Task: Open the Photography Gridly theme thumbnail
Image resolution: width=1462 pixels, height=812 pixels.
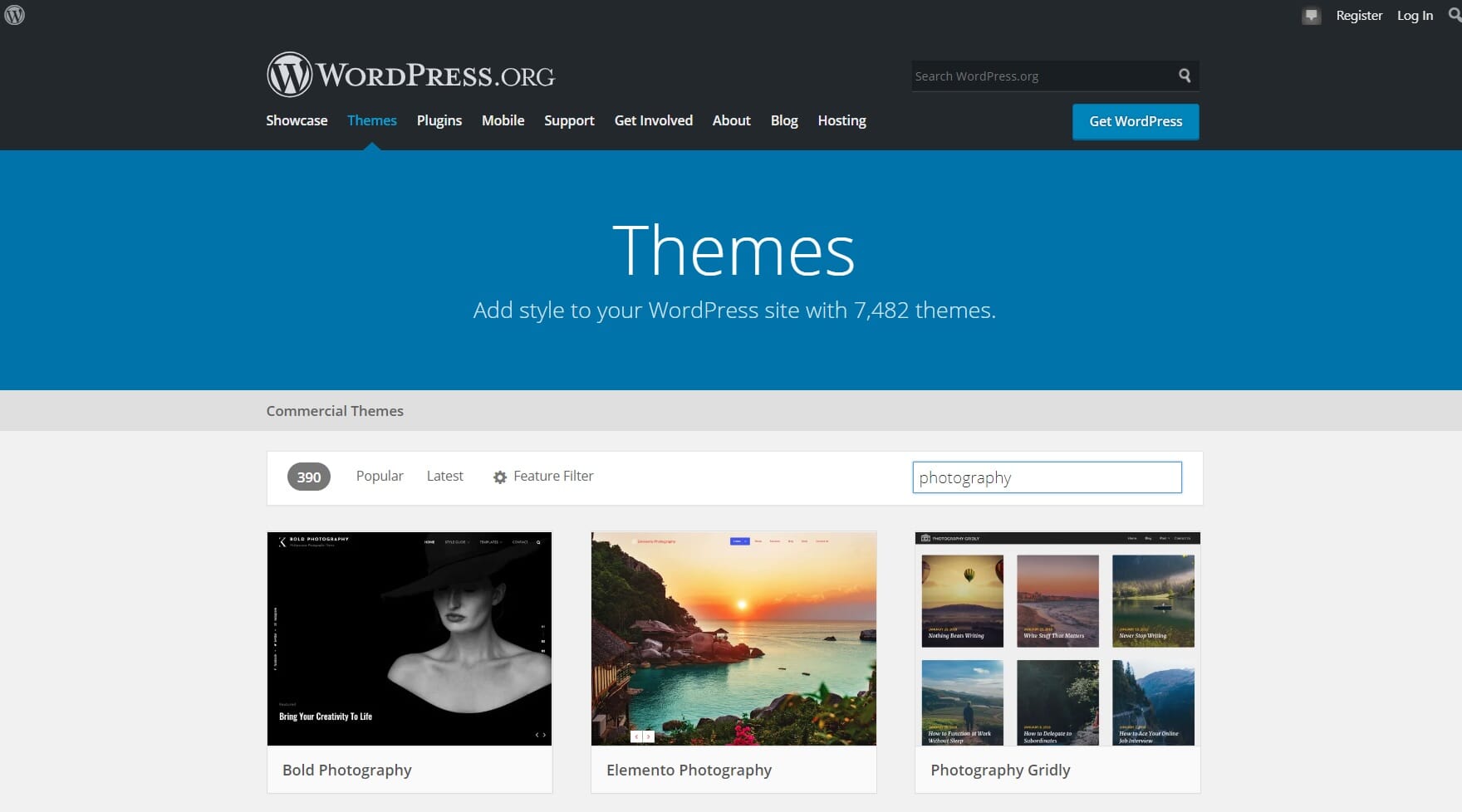Action: coord(1057,638)
